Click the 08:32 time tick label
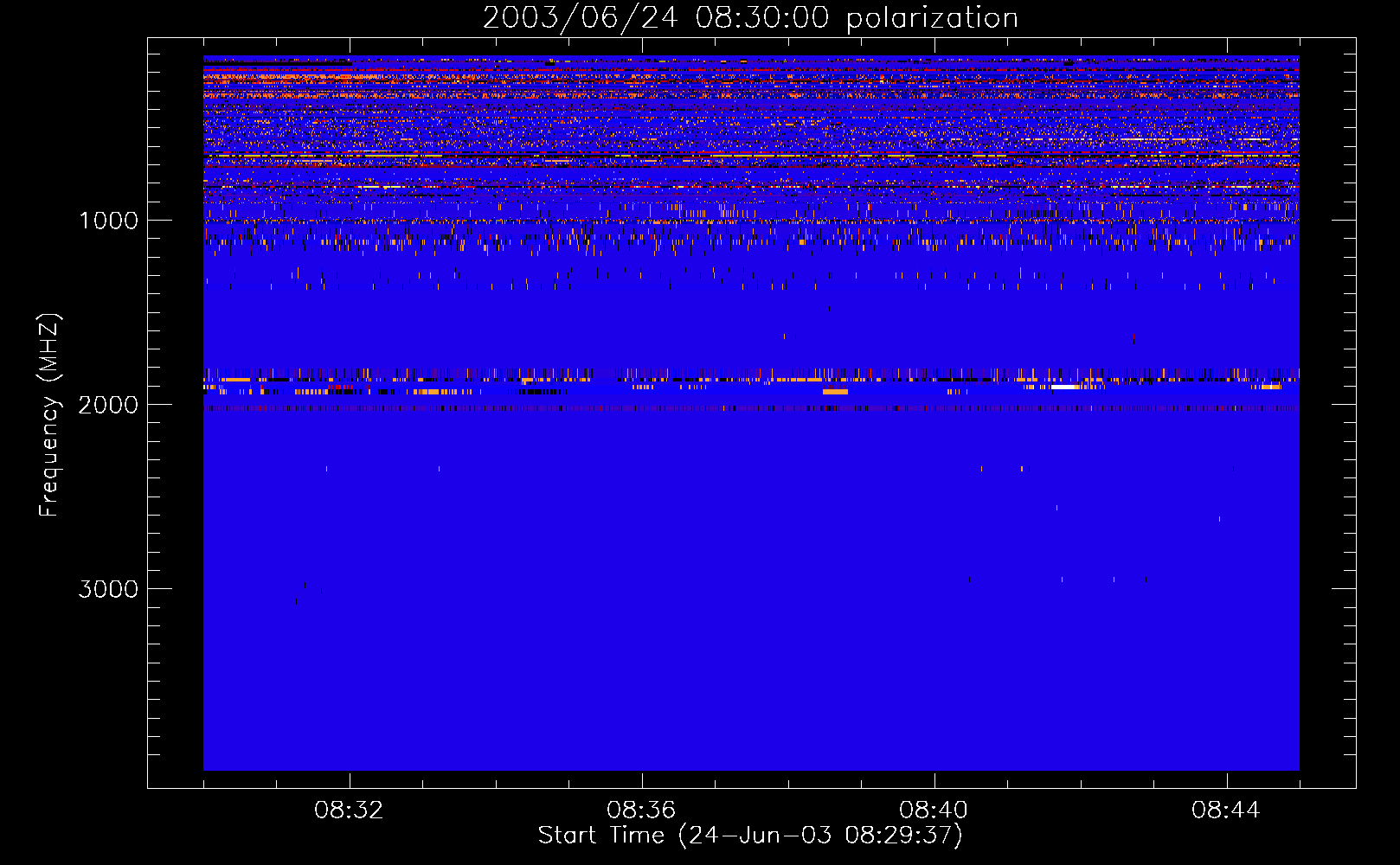Screen dimensions: 1400x865 click(349, 811)
